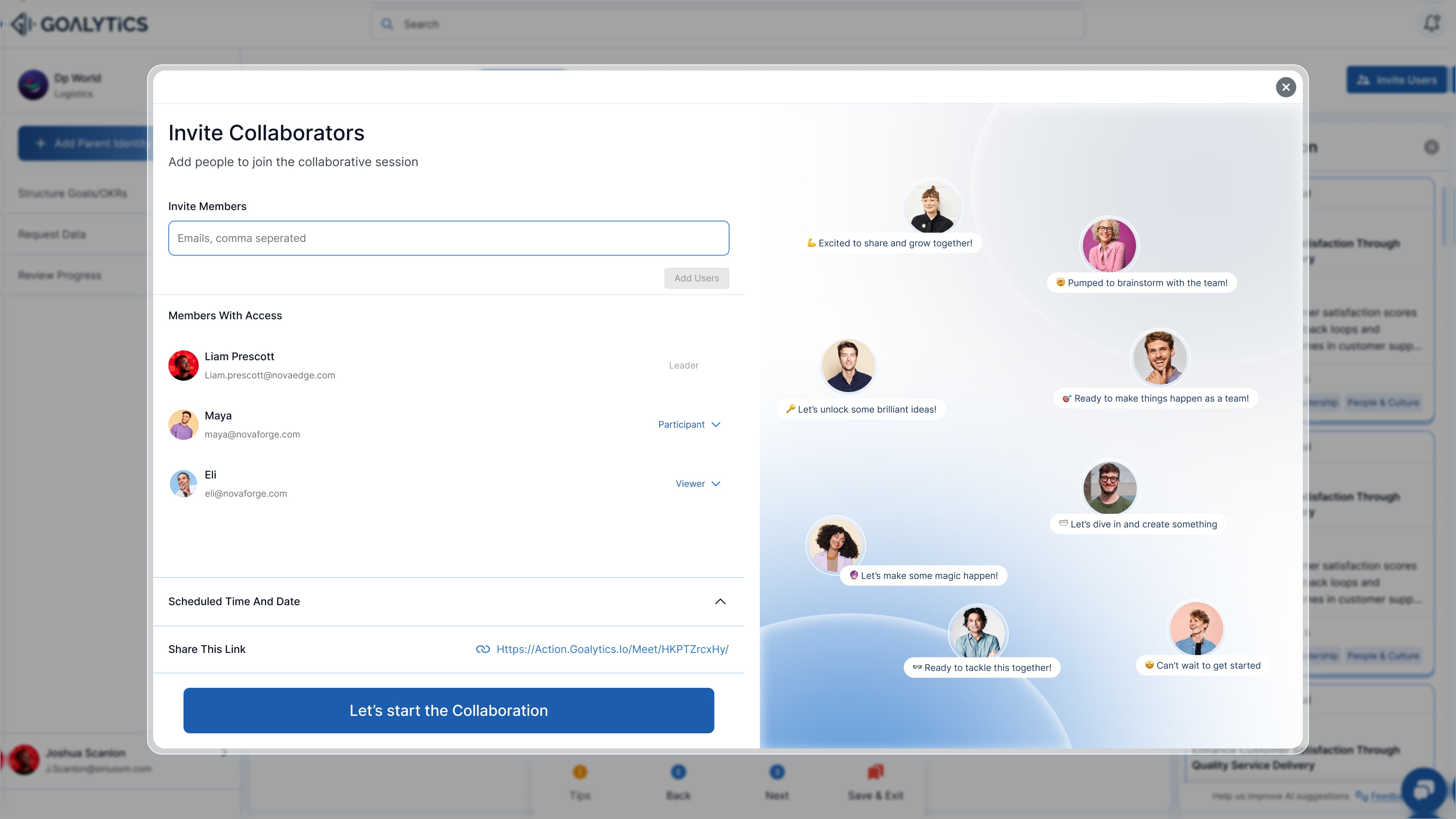Click the Next icon in the bottom toolbar

(777, 772)
